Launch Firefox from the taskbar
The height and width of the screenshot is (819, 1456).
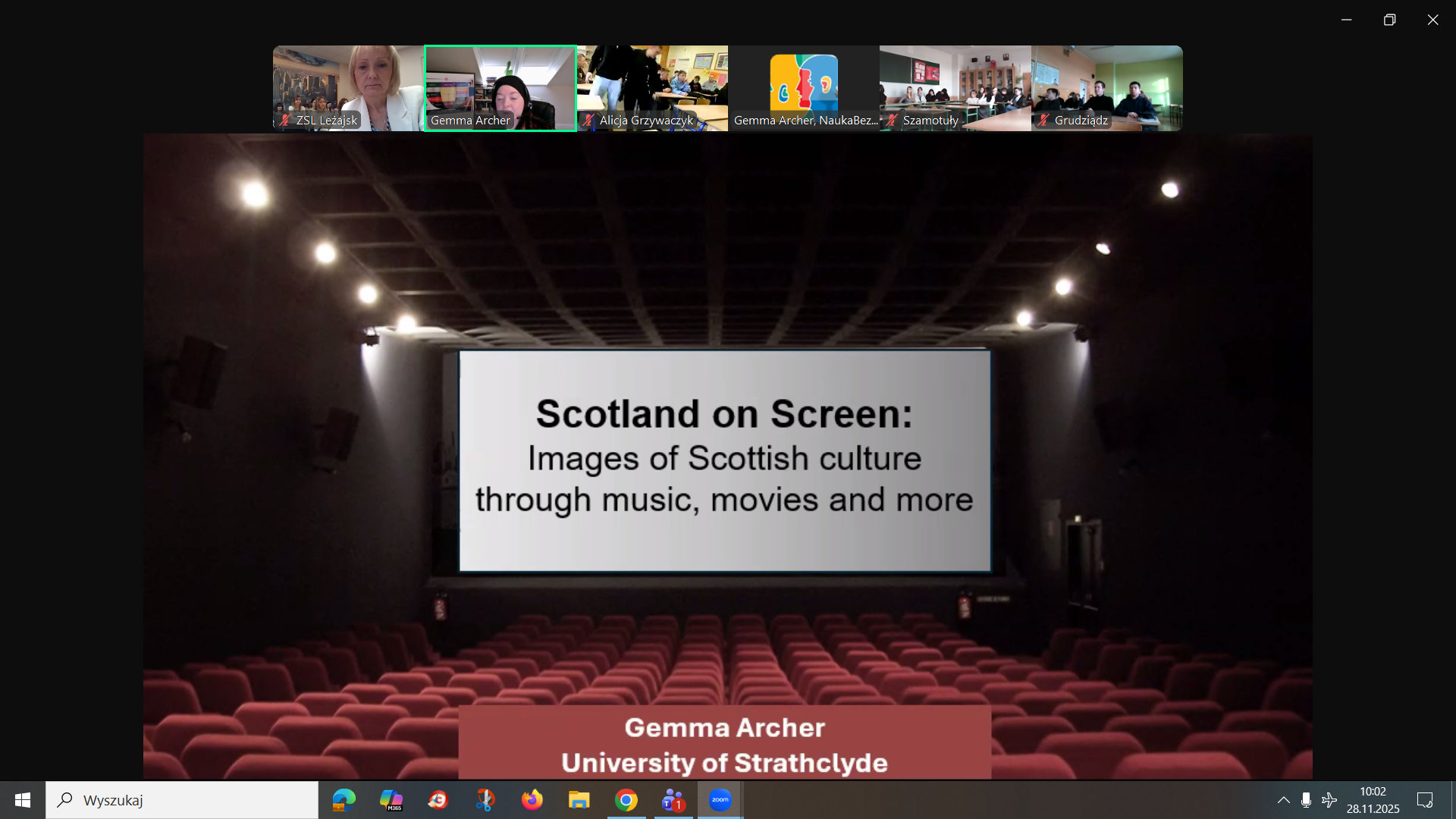[x=532, y=800]
